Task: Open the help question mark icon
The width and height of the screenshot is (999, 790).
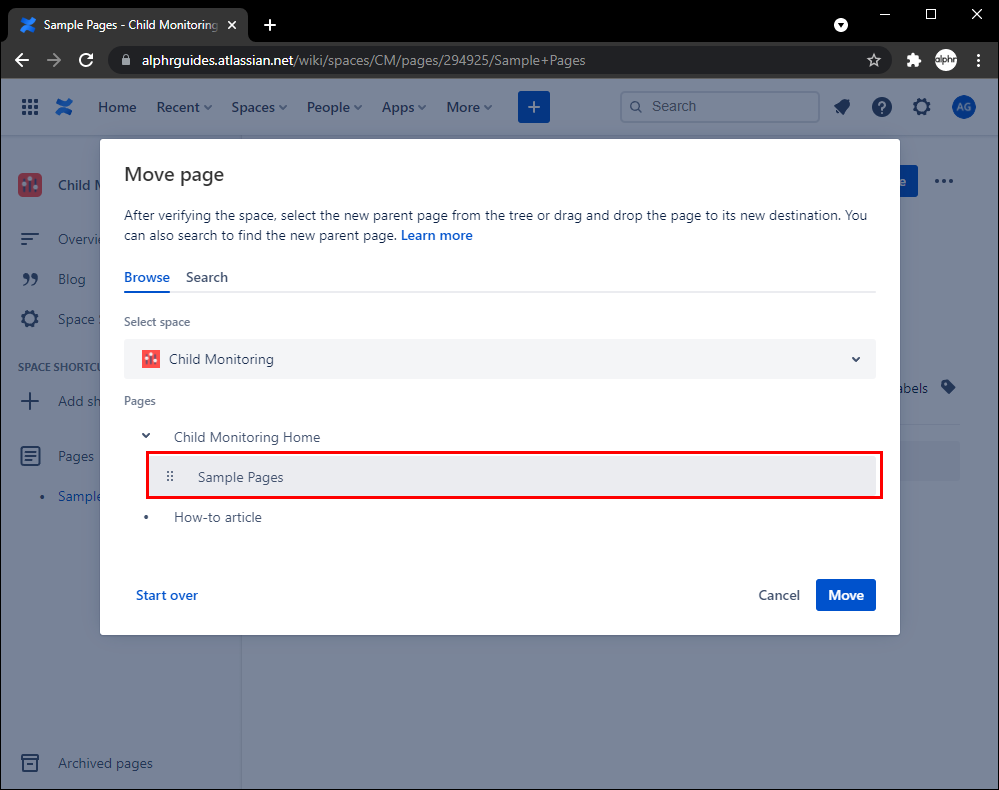Action: 881,107
